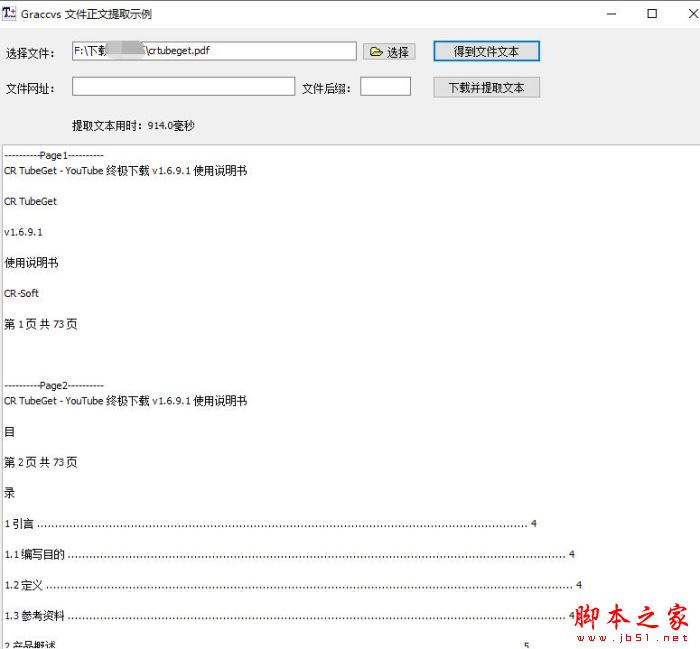
Task: Click the 1.2 定义 contents line
Action: pyautogui.click(x=293, y=585)
